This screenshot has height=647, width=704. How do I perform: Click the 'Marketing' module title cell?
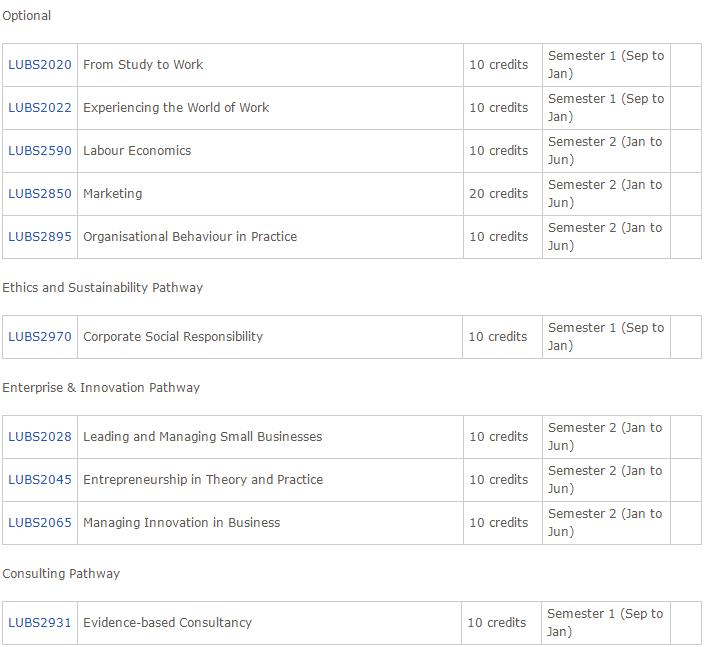pos(270,194)
